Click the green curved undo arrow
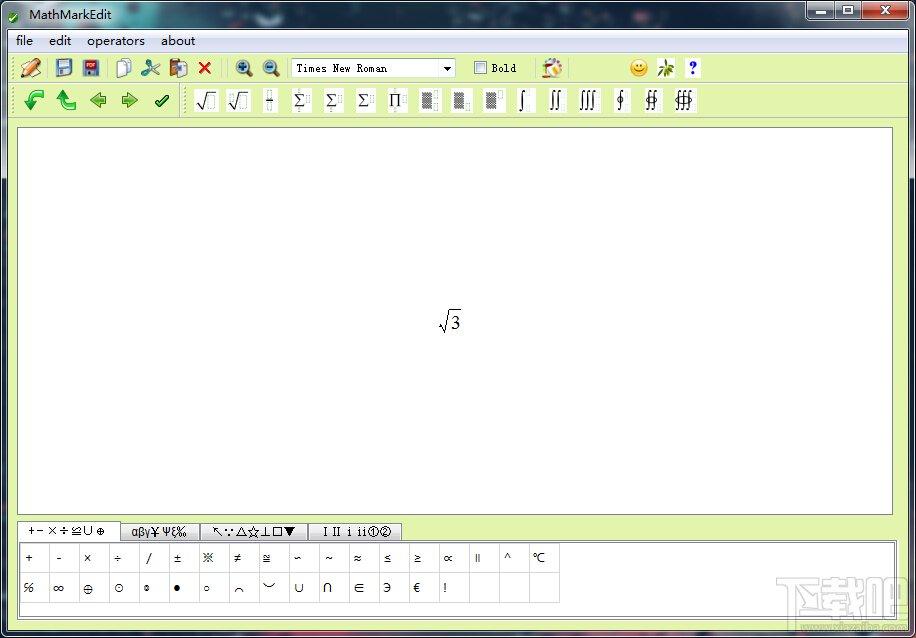The width and height of the screenshot is (916, 638). pyautogui.click(x=34, y=100)
